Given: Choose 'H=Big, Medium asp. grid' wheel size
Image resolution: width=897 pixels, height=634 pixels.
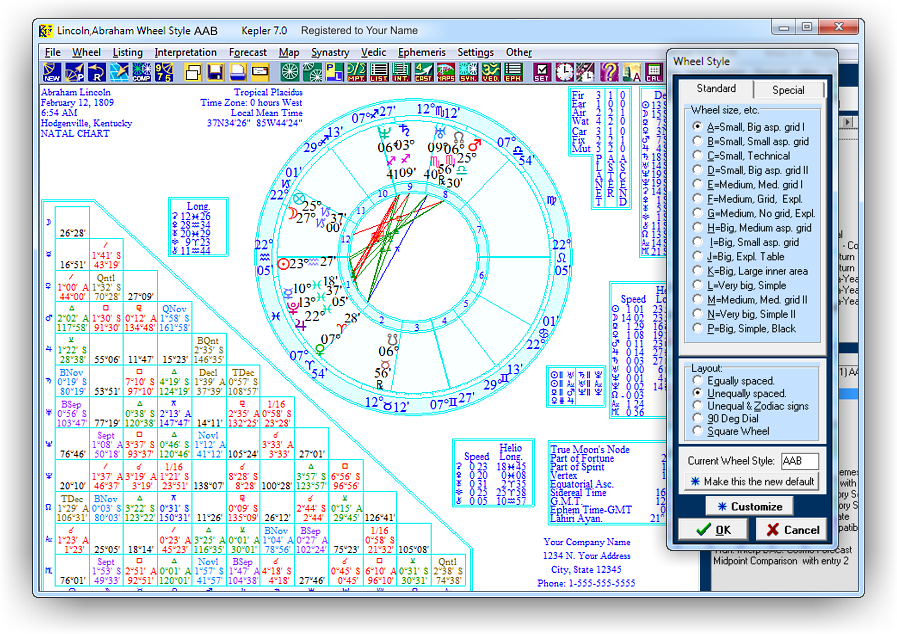Looking at the screenshot, I should click(x=752, y=228).
